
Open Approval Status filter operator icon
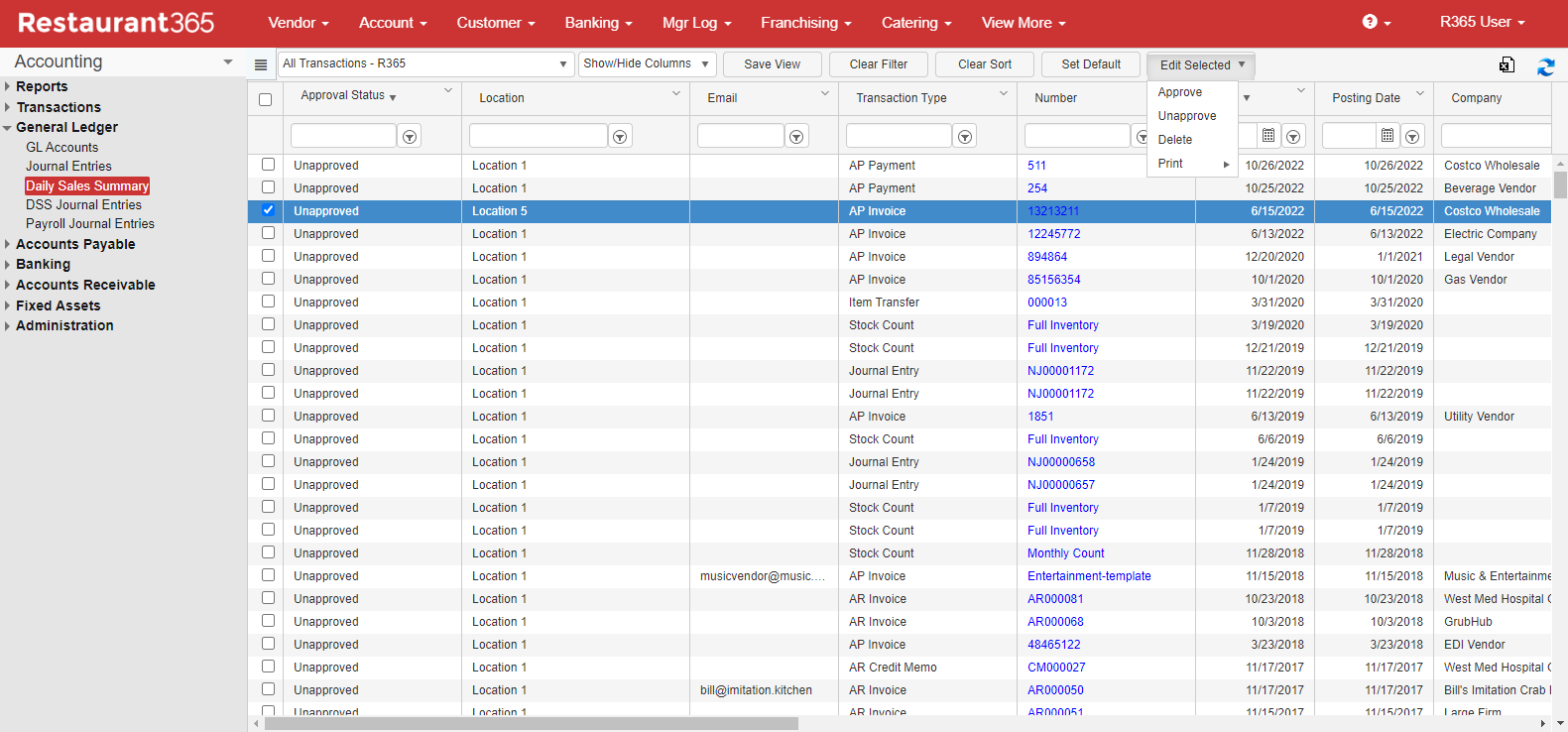[x=409, y=137]
